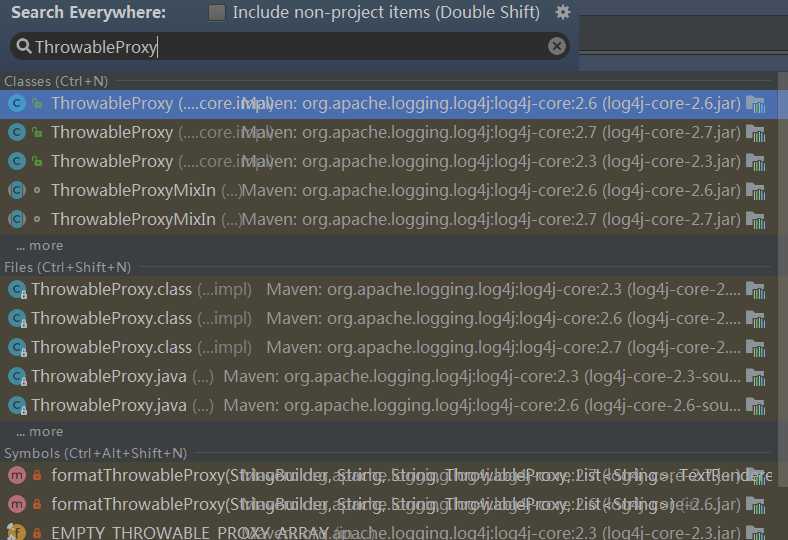Image resolution: width=788 pixels, height=540 pixels.
Task: Click file icon of ThrowableProxy.class 2.6
Action: pyautogui.click(x=18, y=319)
